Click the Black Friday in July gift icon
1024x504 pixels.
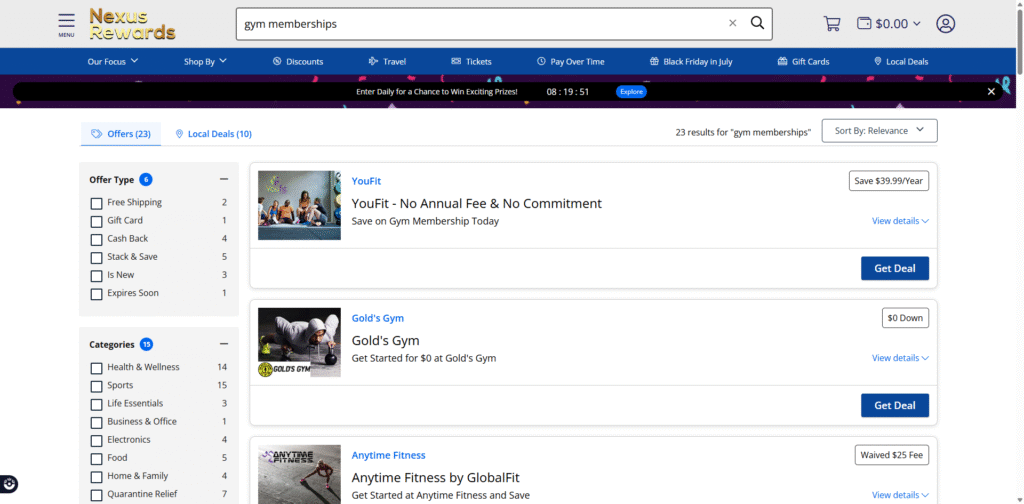[654, 61]
